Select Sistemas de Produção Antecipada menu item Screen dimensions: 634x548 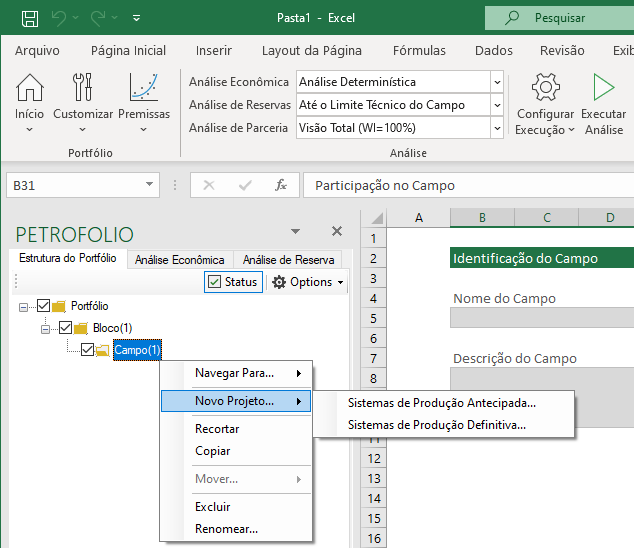click(x=441, y=403)
